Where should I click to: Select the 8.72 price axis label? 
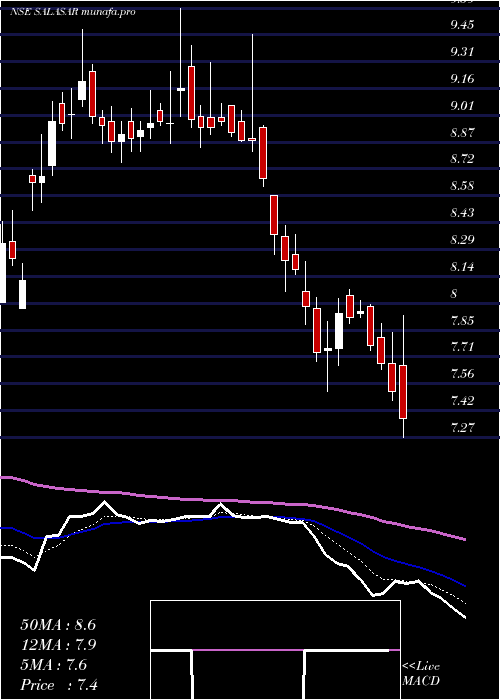coord(462,159)
